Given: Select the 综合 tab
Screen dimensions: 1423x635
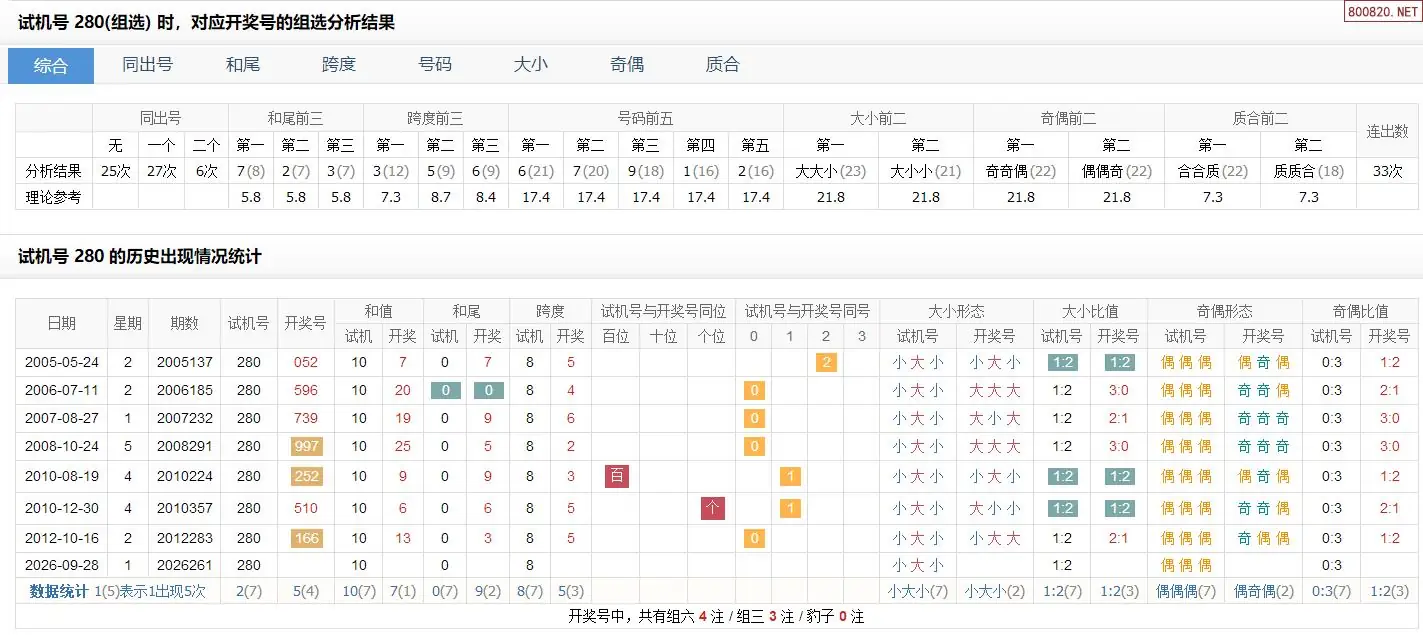Looking at the screenshot, I should pyautogui.click(x=51, y=65).
